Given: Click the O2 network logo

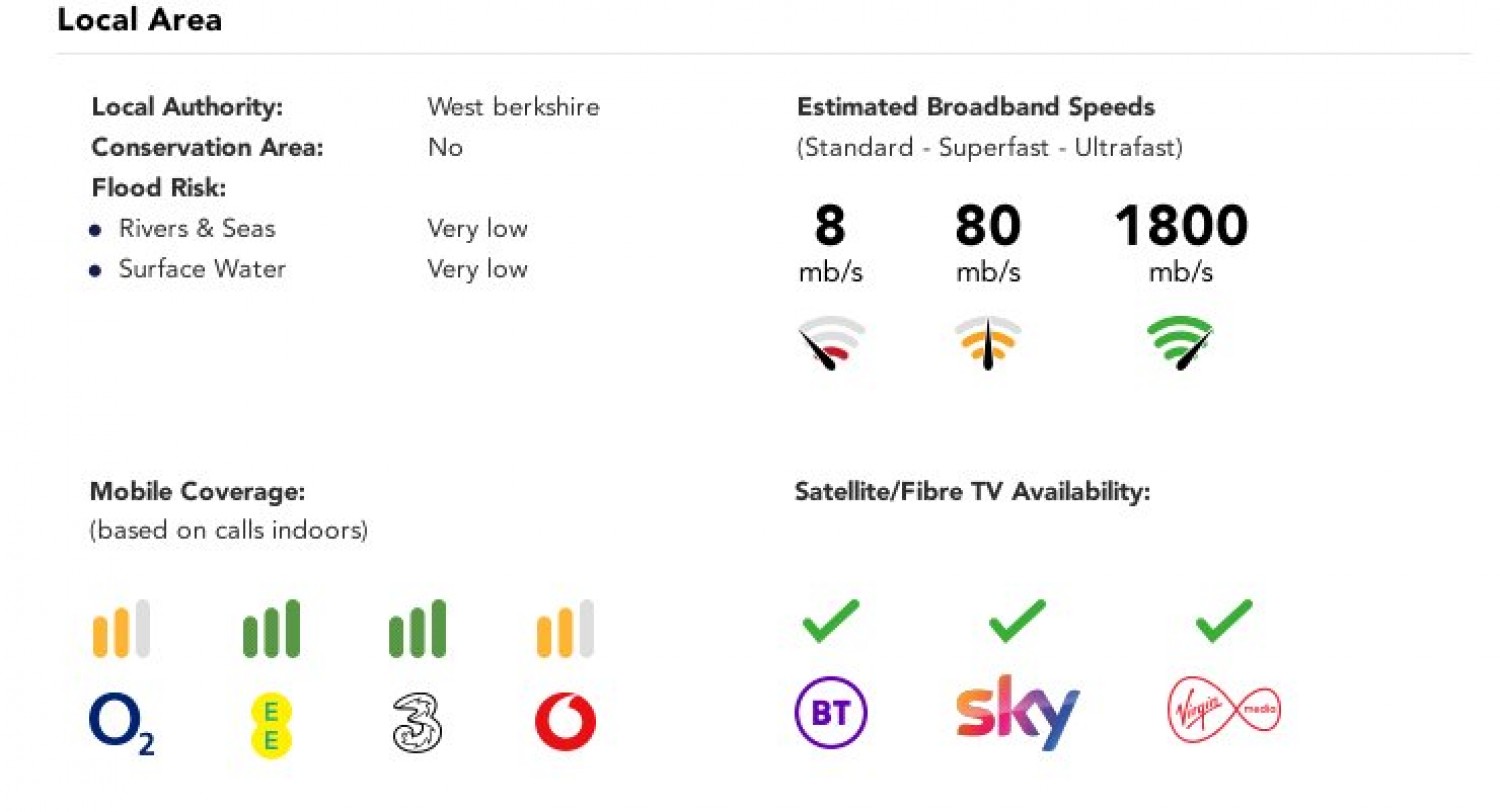Looking at the screenshot, I should point(121,724).
